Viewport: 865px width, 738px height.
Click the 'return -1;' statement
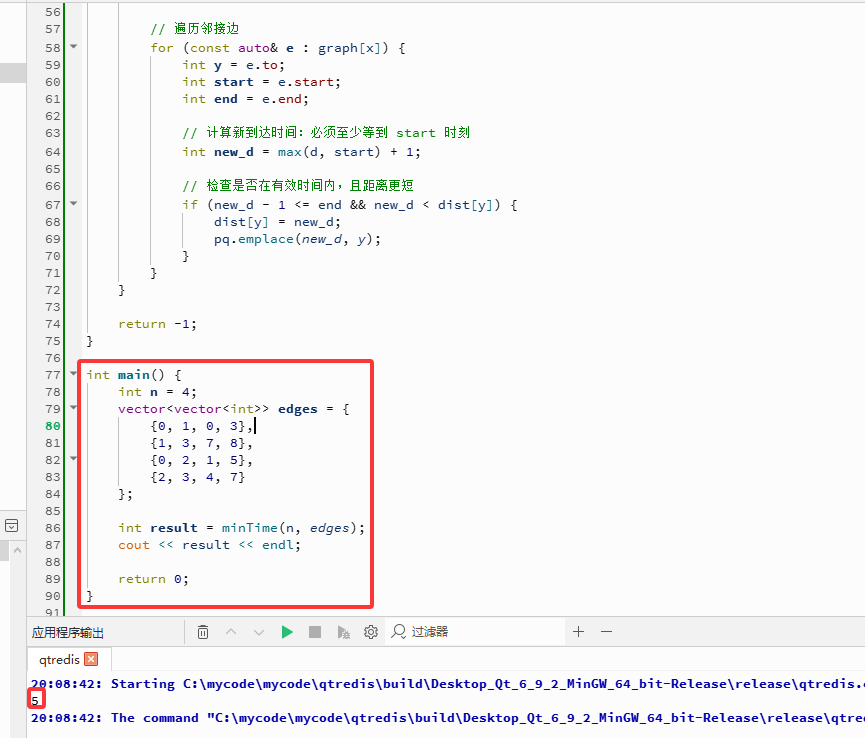point(157,324)
